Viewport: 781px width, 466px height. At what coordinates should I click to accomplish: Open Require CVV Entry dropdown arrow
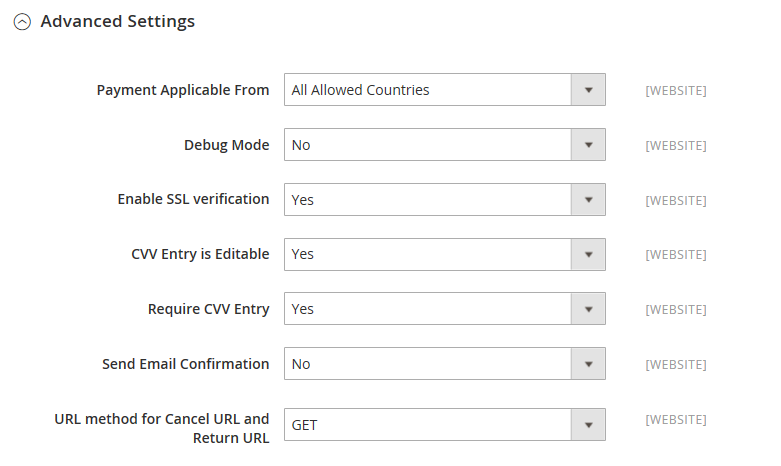588,309
